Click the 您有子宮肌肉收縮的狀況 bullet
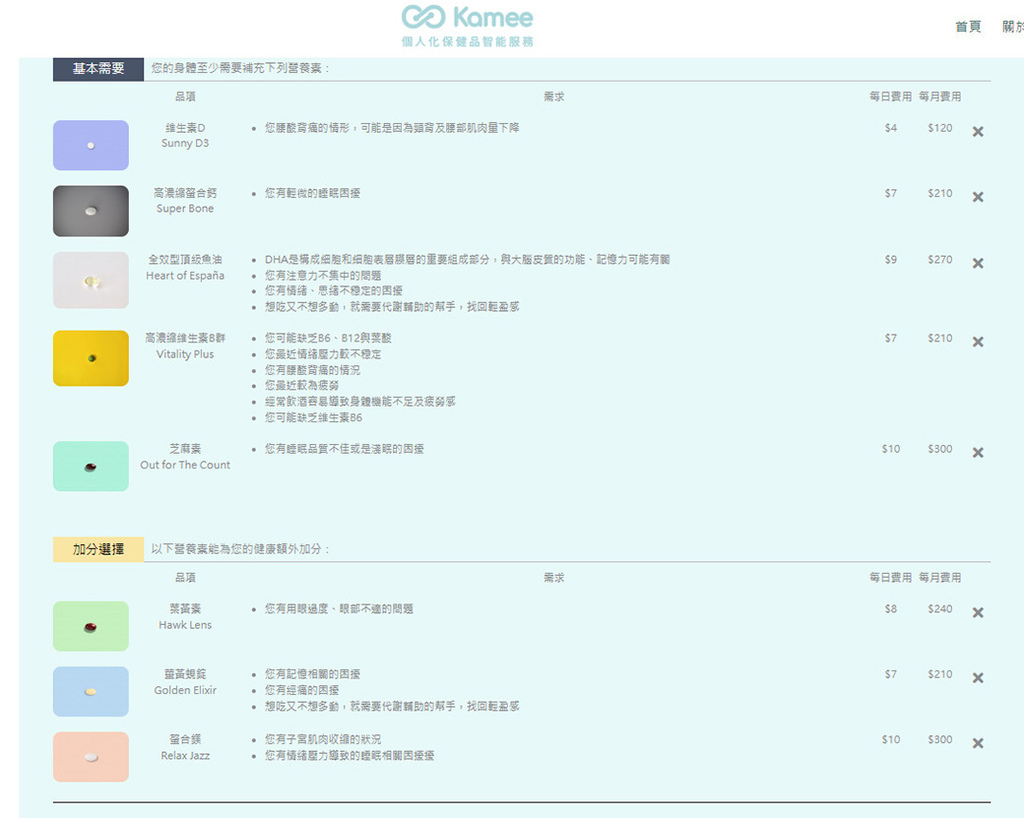The width and height of the screenshot is (1024, 818). point(323,739)
